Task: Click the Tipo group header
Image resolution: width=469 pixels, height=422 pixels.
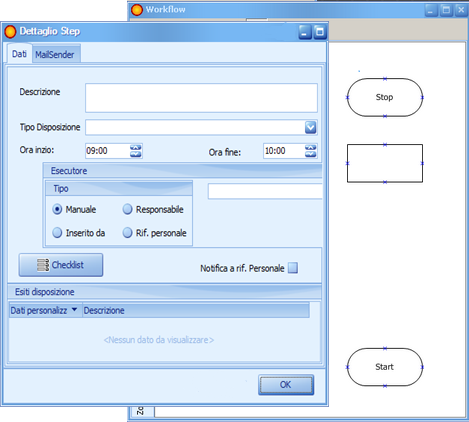Action: tap(119, 189)
